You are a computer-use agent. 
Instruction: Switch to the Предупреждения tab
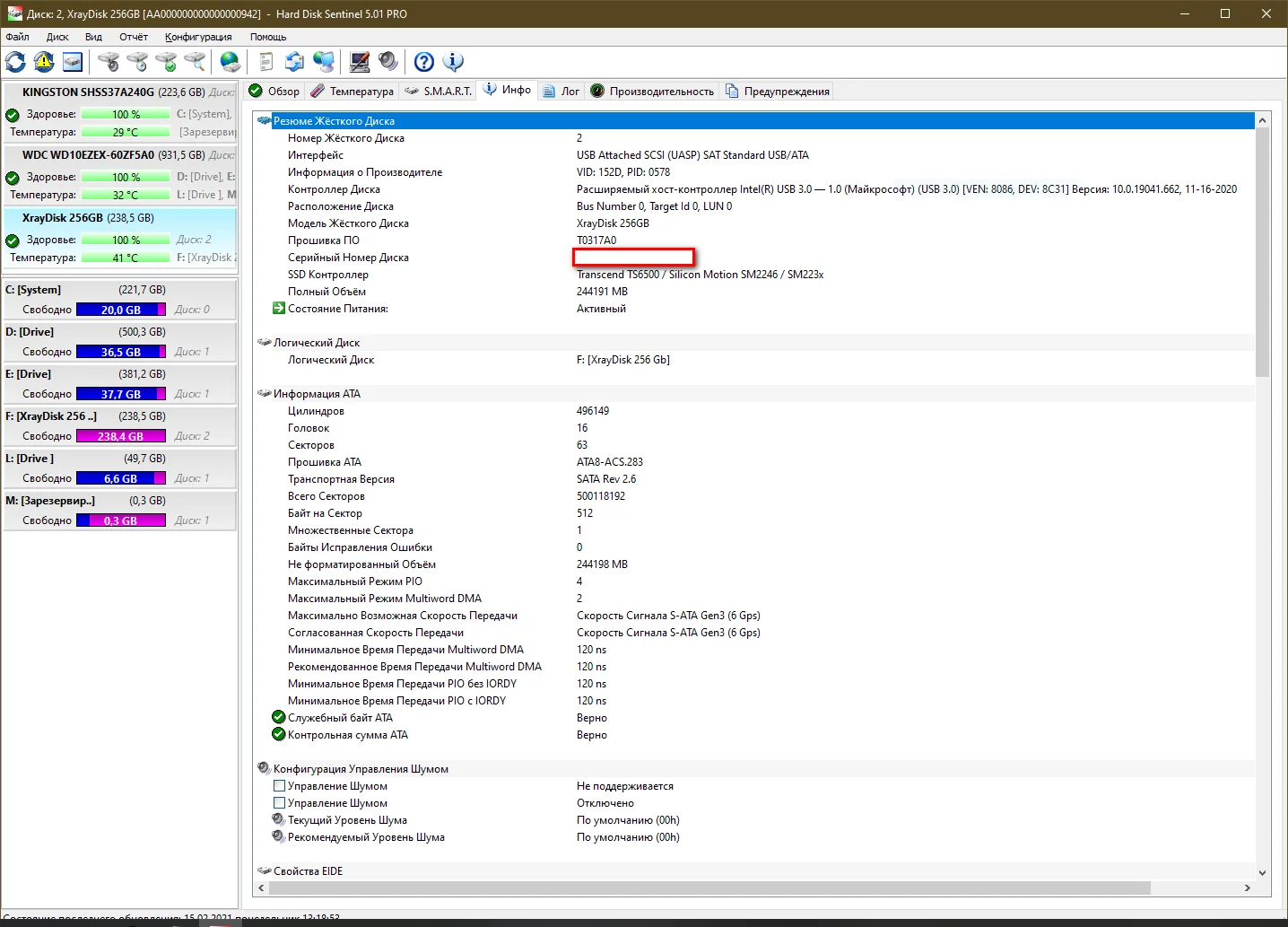[x=778, y=92]
